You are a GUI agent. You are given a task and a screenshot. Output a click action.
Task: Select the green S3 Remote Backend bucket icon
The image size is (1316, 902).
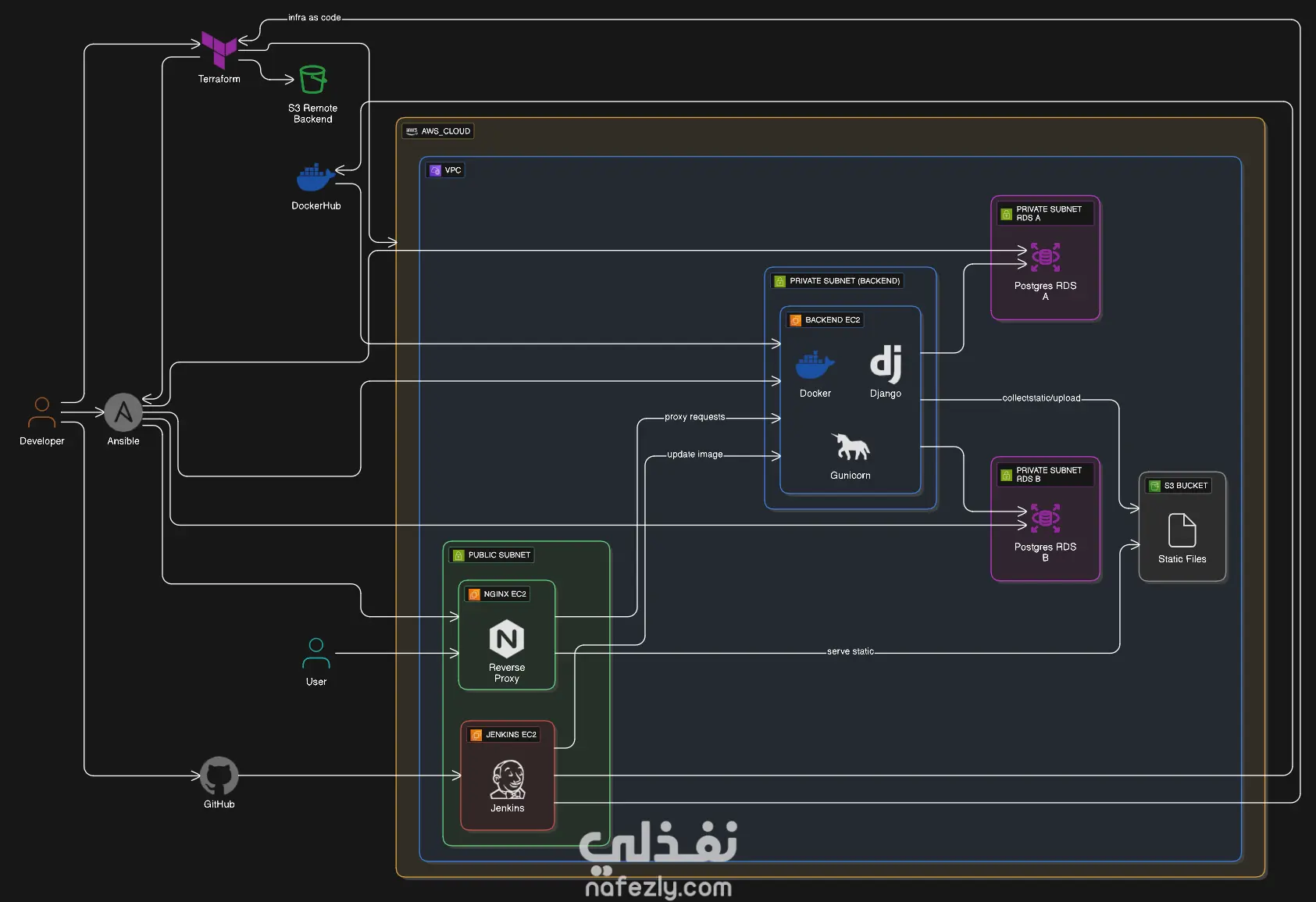click(x=312, y=80)
